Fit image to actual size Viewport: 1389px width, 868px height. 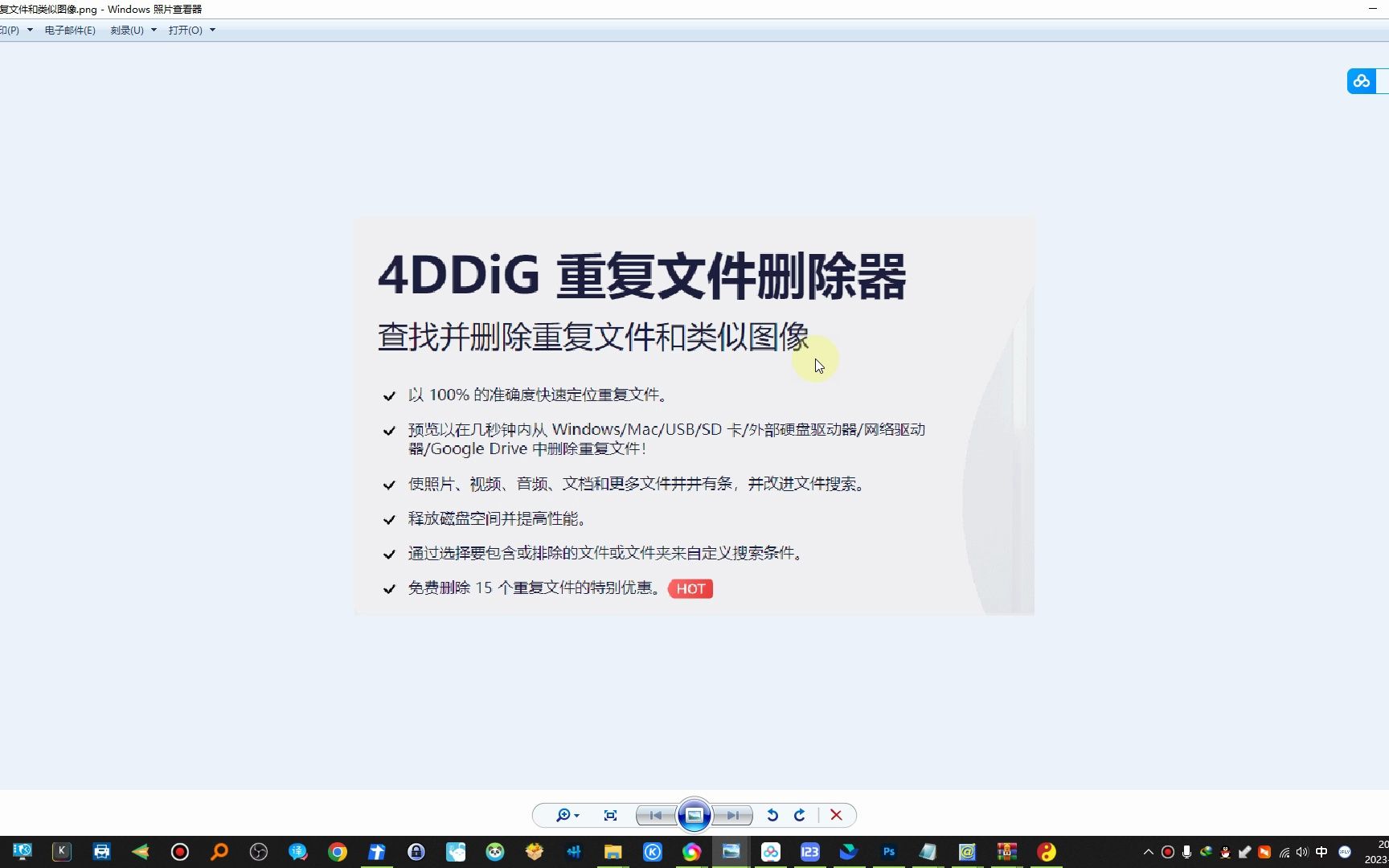(610, 815)
